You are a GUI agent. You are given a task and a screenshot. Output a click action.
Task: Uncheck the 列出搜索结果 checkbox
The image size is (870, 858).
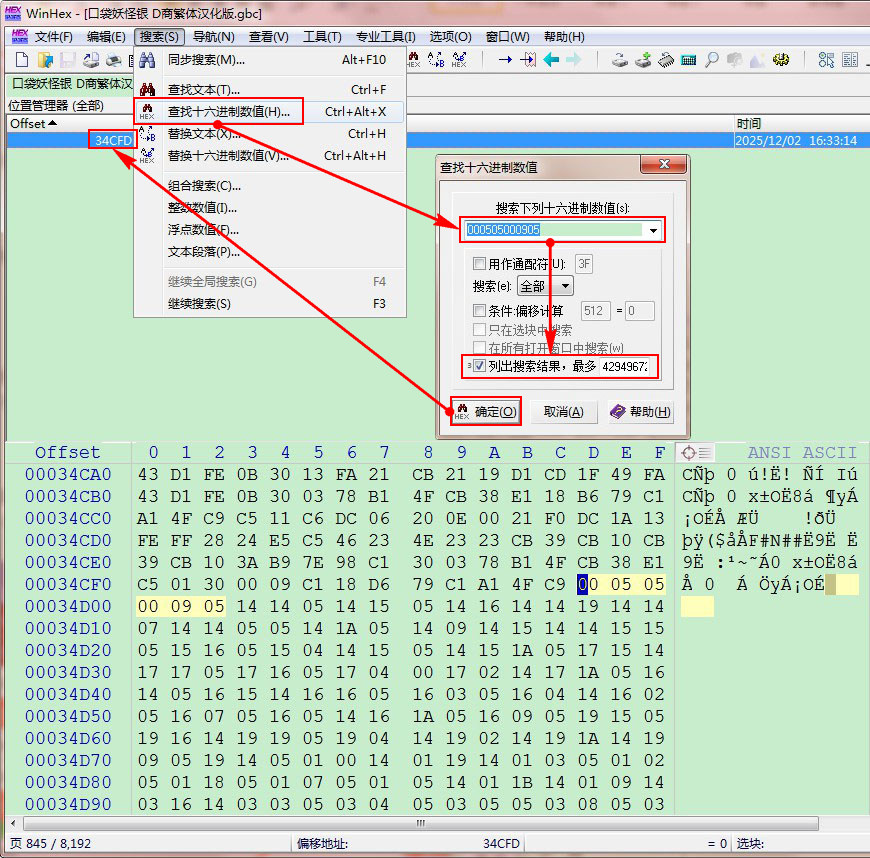click(479, 366)
